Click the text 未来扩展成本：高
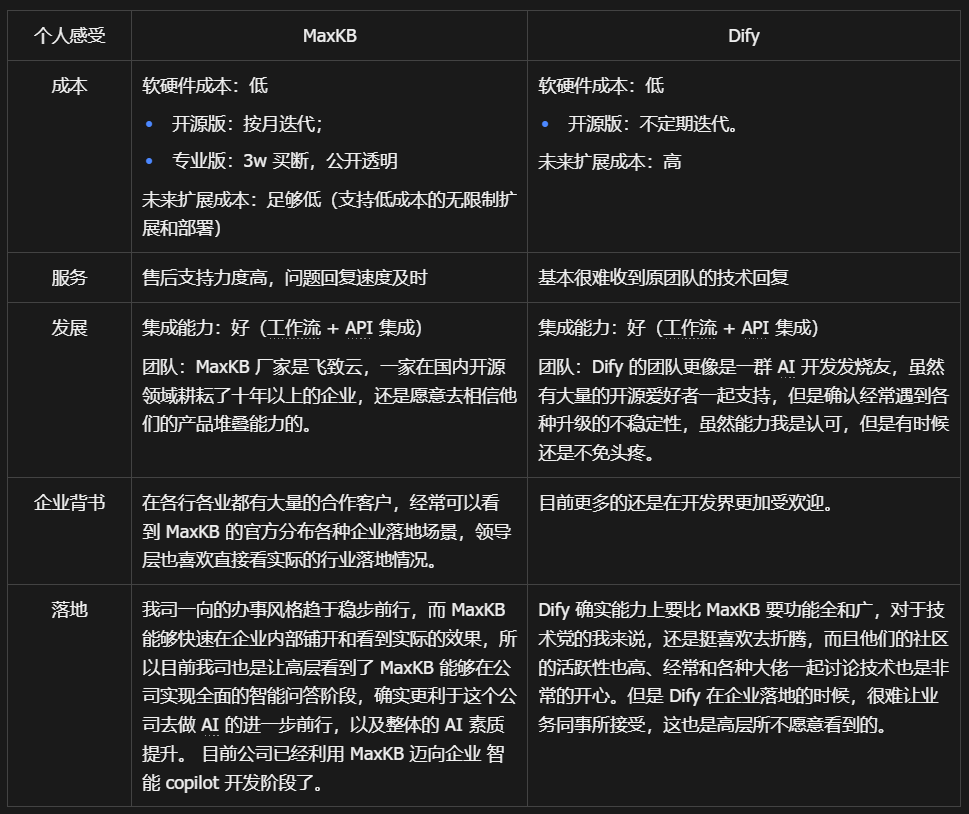Image resolution: width=969 pixels, height=814 pixels. pos(610,162)
